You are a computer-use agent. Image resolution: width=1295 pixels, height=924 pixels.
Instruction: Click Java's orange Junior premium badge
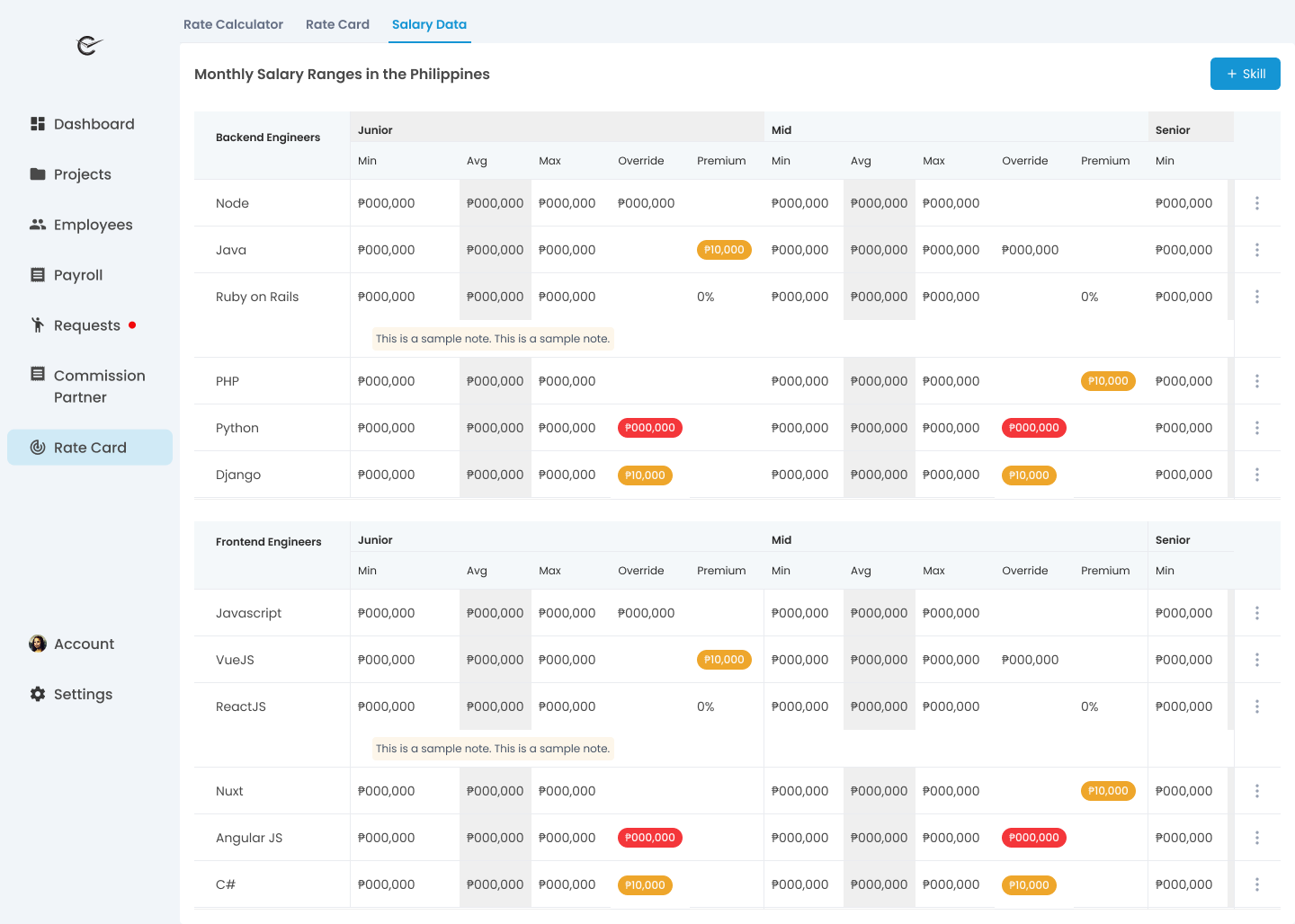pos(724,250)
